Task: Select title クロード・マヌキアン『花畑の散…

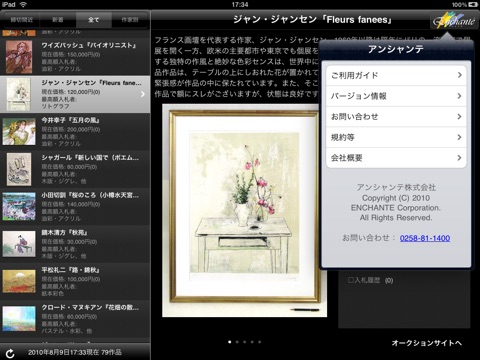Action: 90,307
